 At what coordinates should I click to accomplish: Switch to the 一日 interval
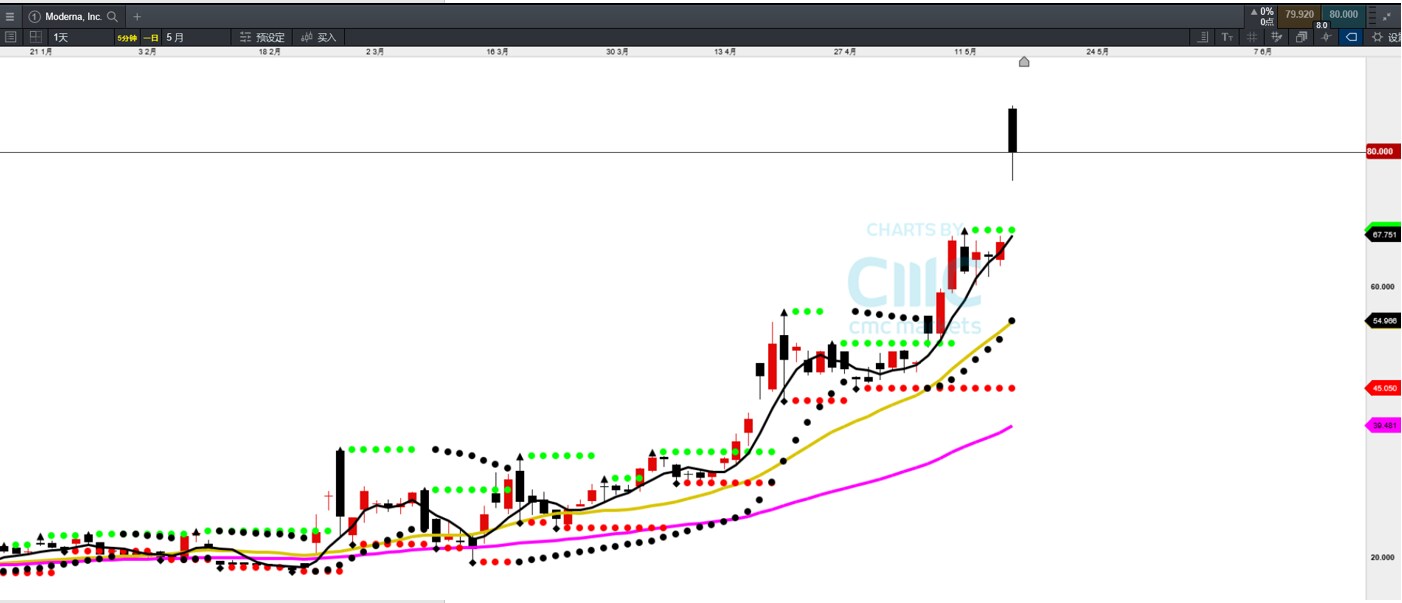[x=151, y=37]
